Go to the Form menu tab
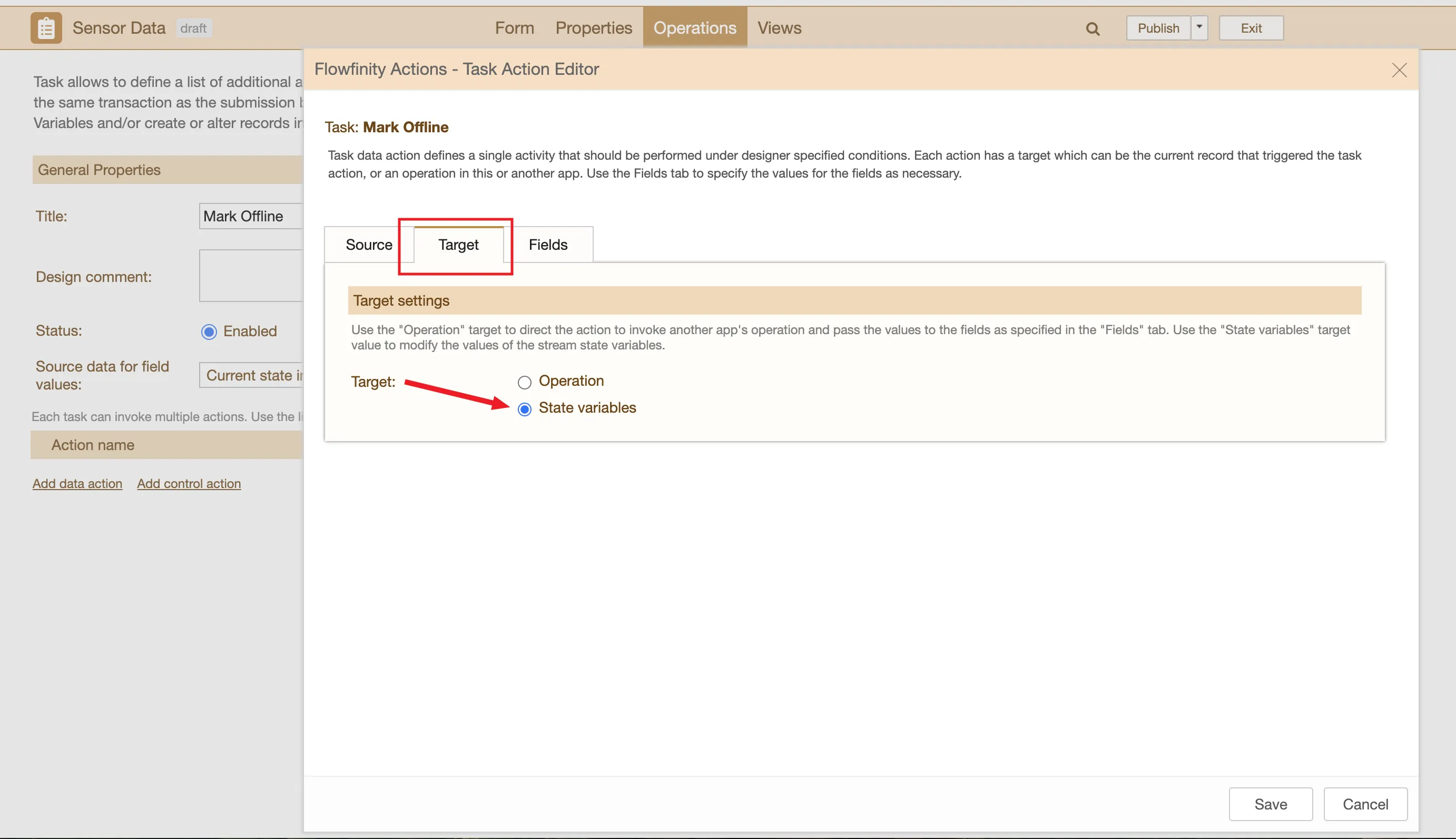The height and width of the screenshot is (839, 1456). click(x=514, y=27)
